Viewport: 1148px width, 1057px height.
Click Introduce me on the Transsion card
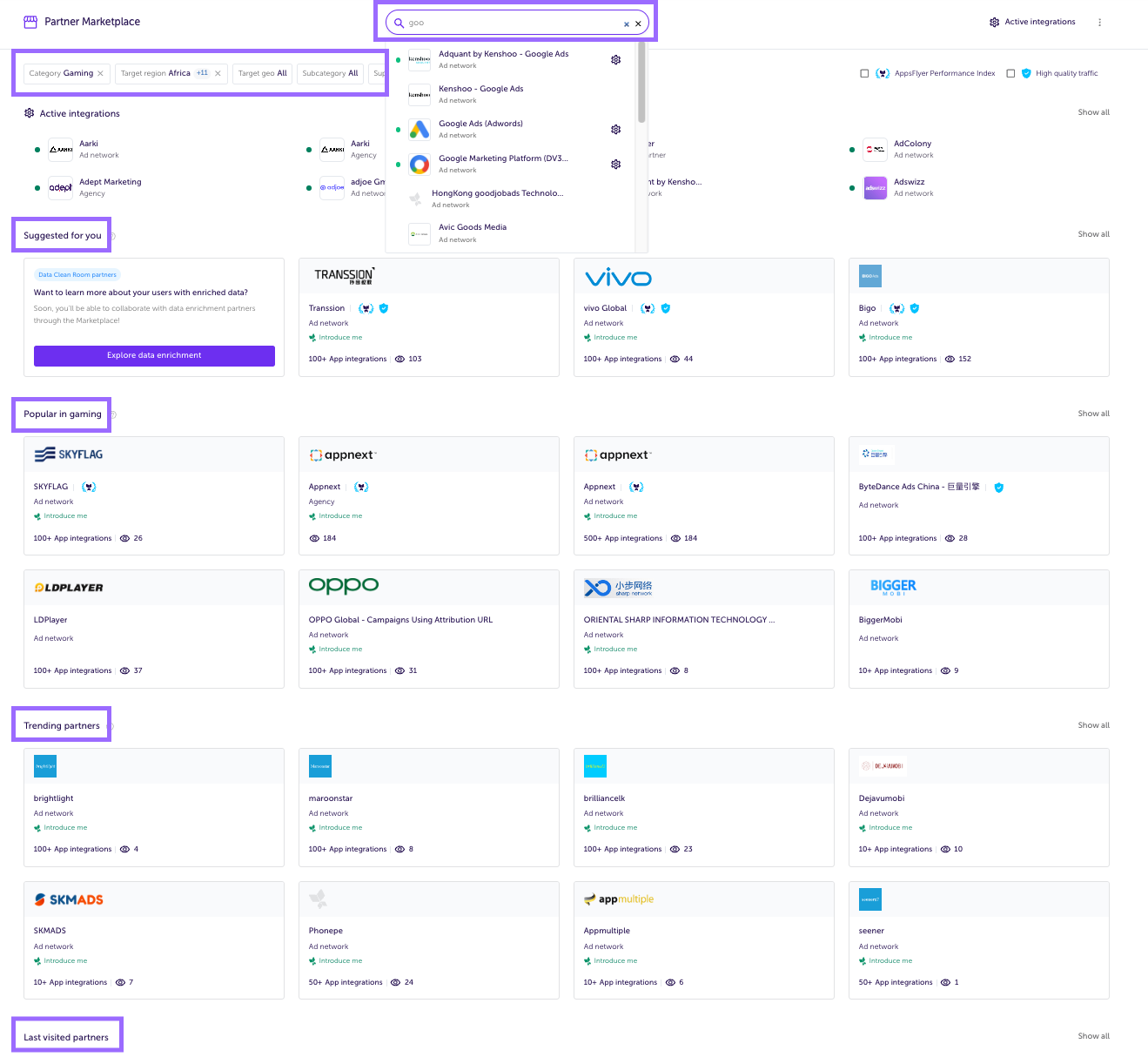(340, 338)
